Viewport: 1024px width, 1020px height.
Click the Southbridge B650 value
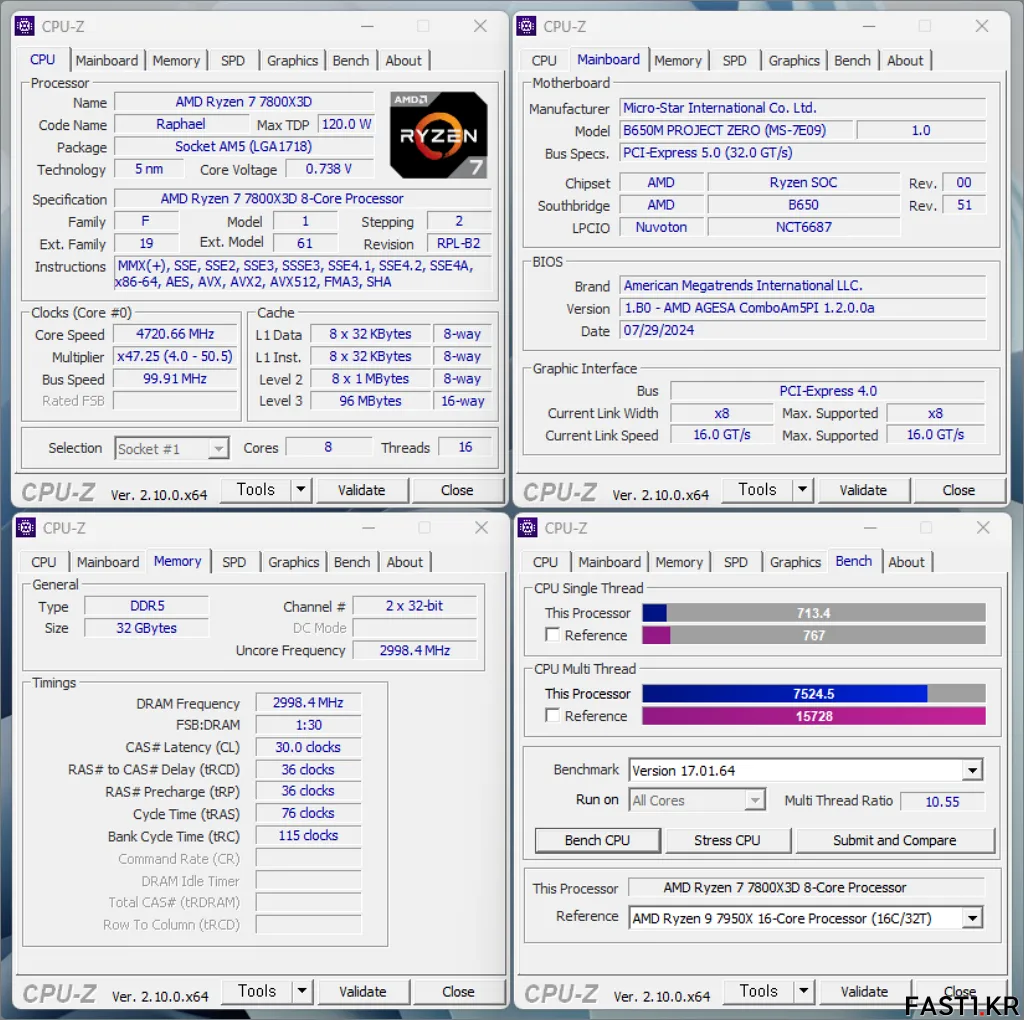point(804,205)
